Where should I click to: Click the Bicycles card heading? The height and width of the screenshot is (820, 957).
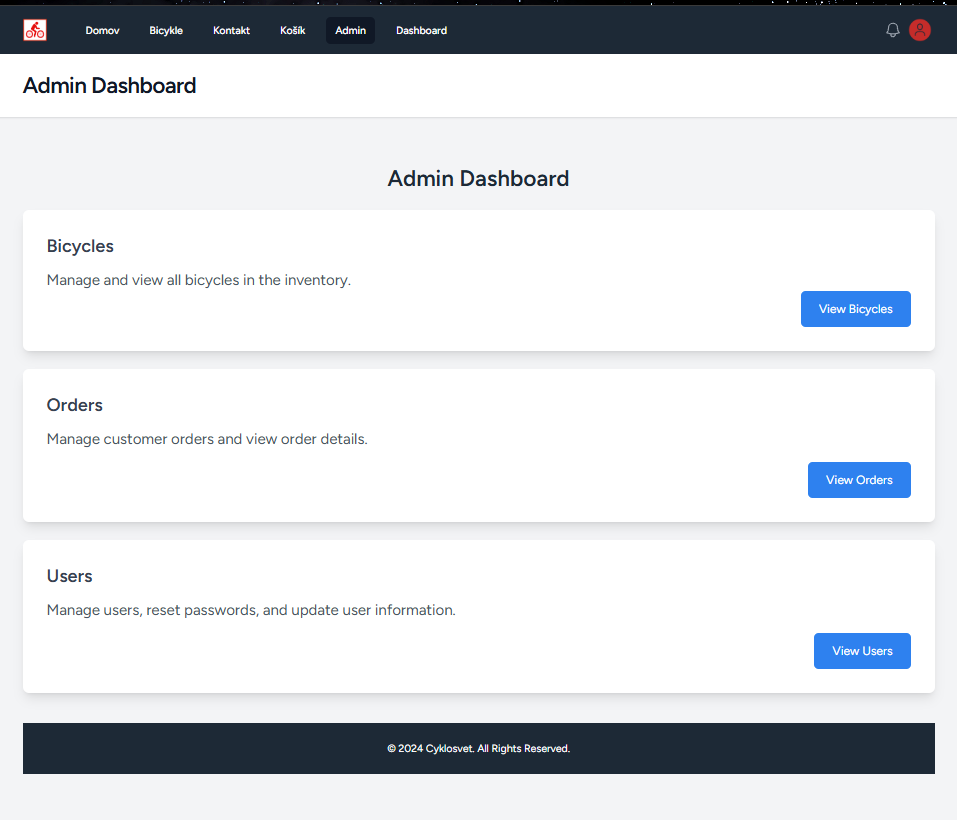pos(80,246)
